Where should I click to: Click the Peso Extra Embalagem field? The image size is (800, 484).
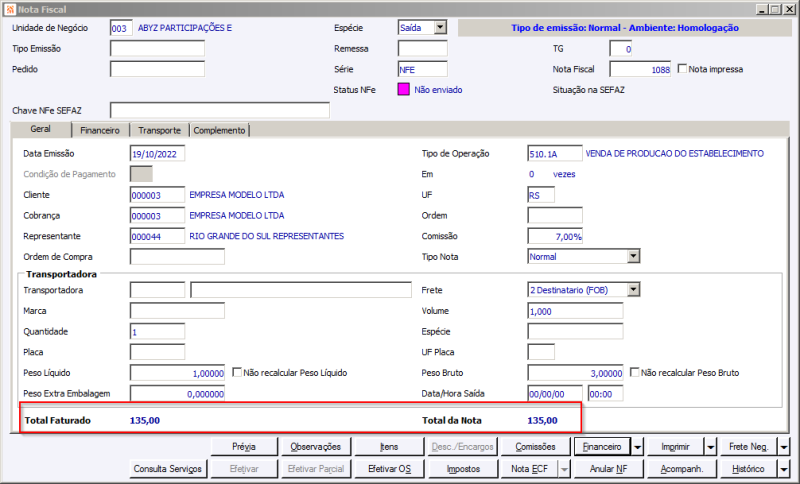click(177, 394)
